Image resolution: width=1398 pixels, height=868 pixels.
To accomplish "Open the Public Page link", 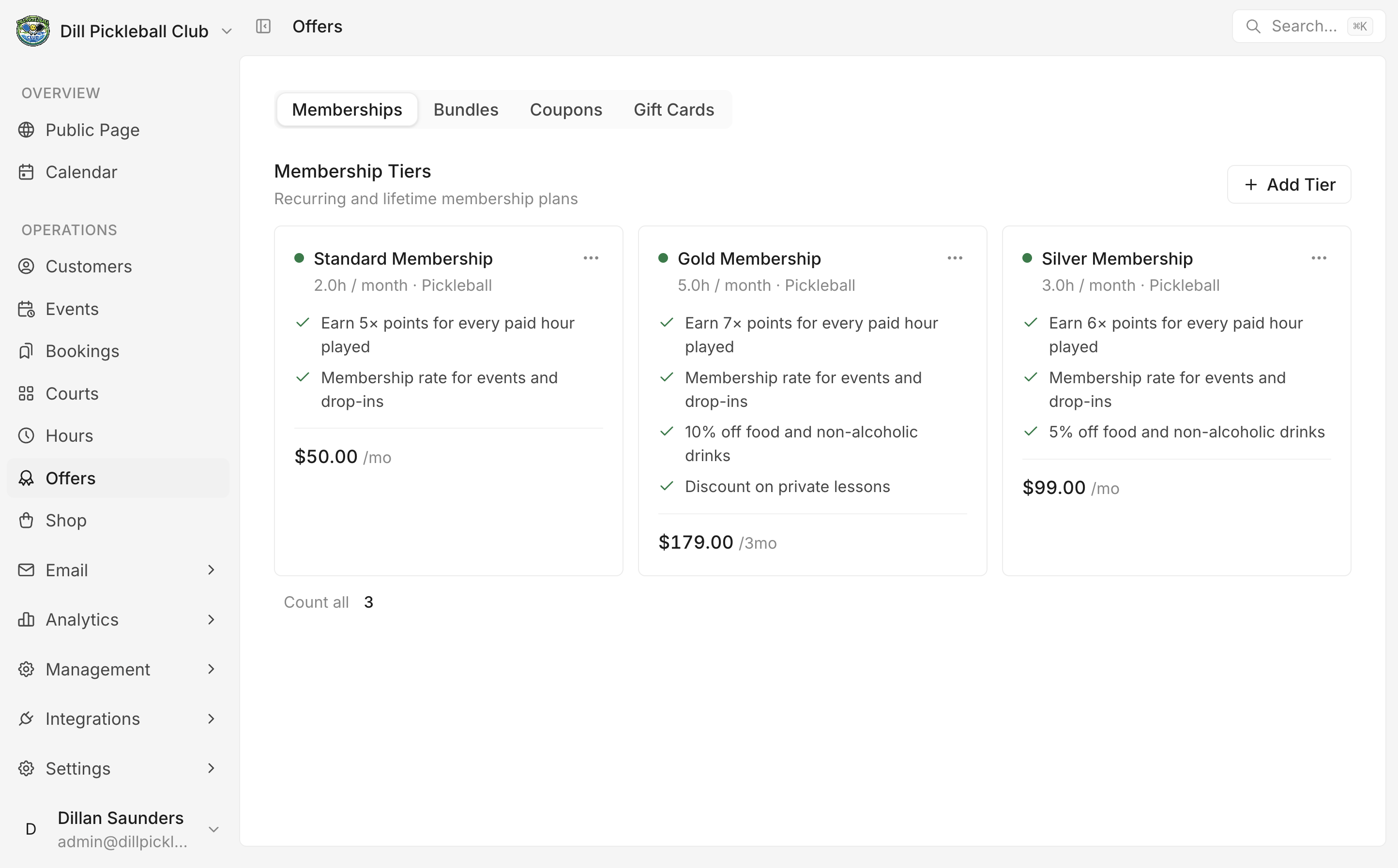I will pyautogui.click(x=118, y=130).
